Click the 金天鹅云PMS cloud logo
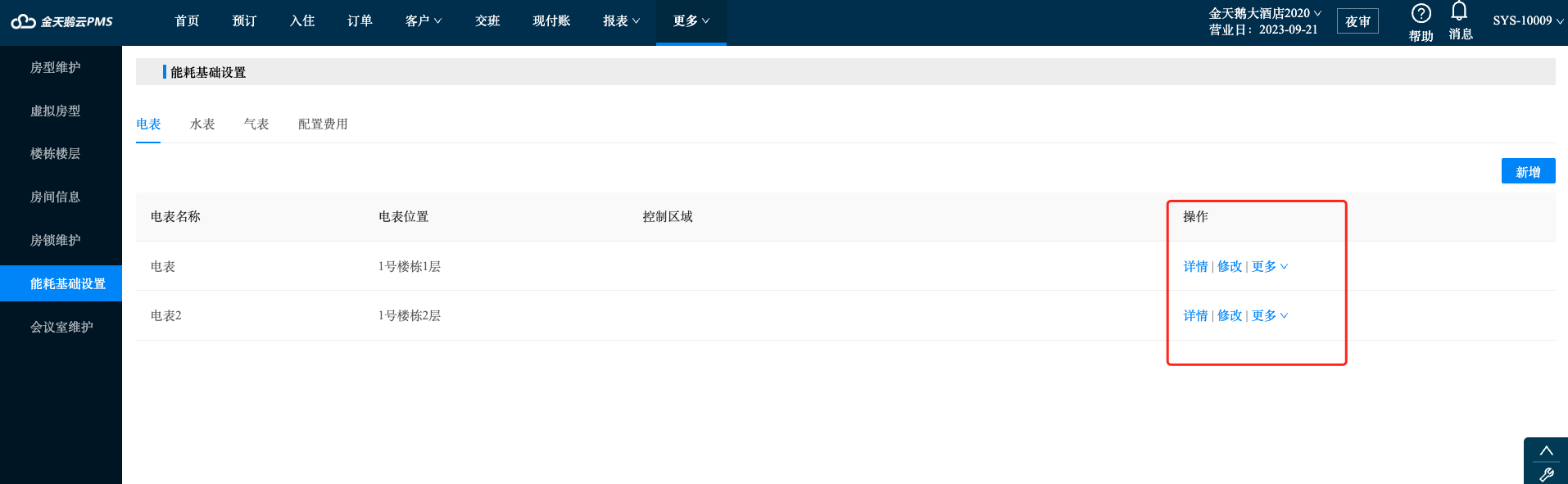1568x484 pixels. click(62, 21)
